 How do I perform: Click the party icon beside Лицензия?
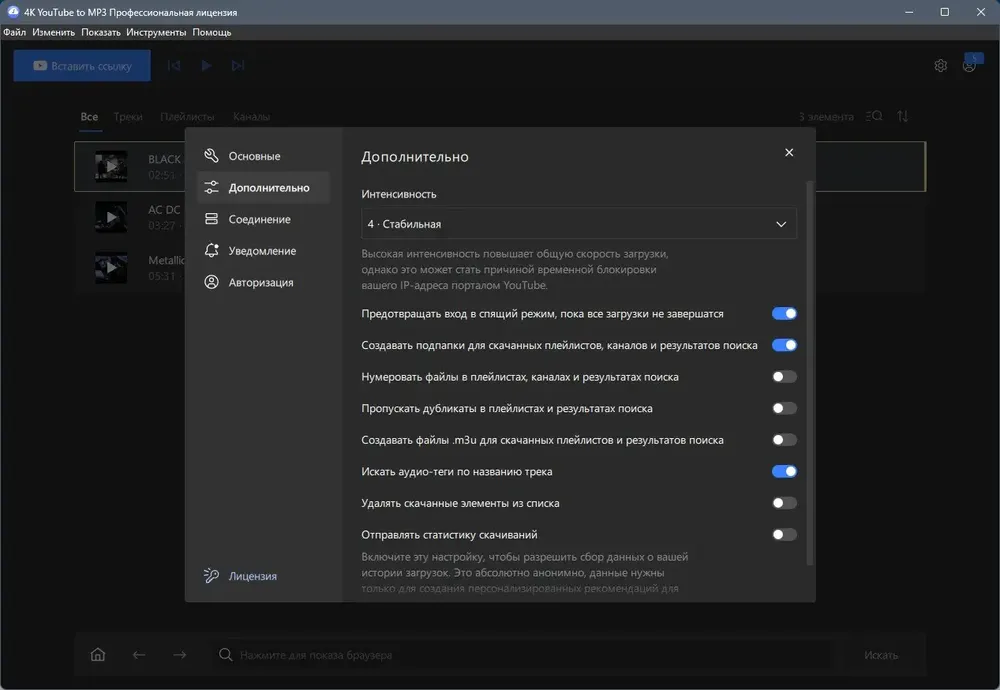[211, 575]
